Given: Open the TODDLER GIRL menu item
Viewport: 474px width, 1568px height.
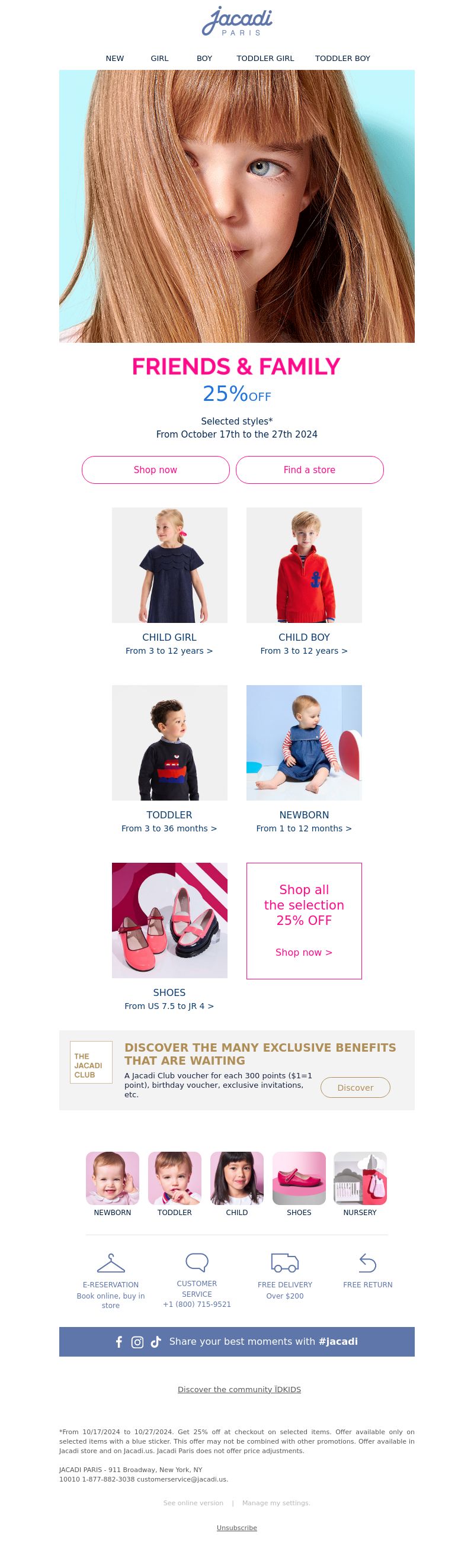Looking at the screenshot, I should [x=265, y=59].
